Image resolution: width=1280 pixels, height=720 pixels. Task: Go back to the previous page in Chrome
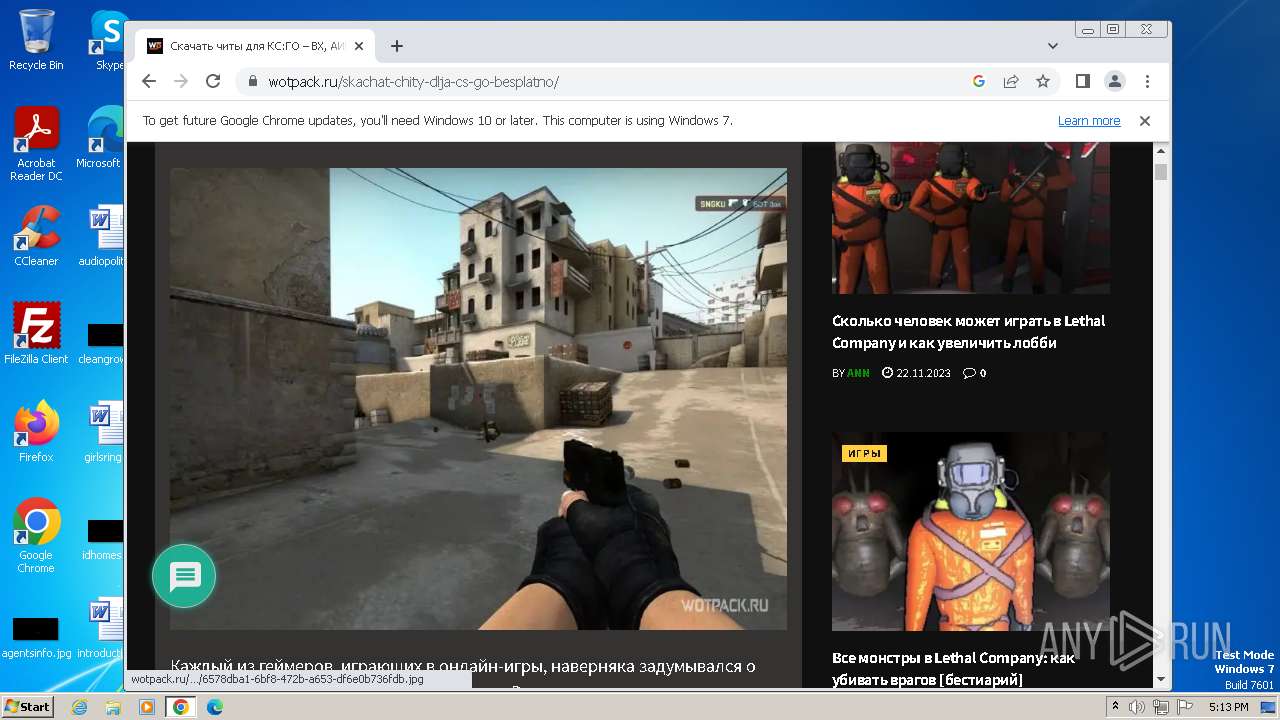coord(149,81)
